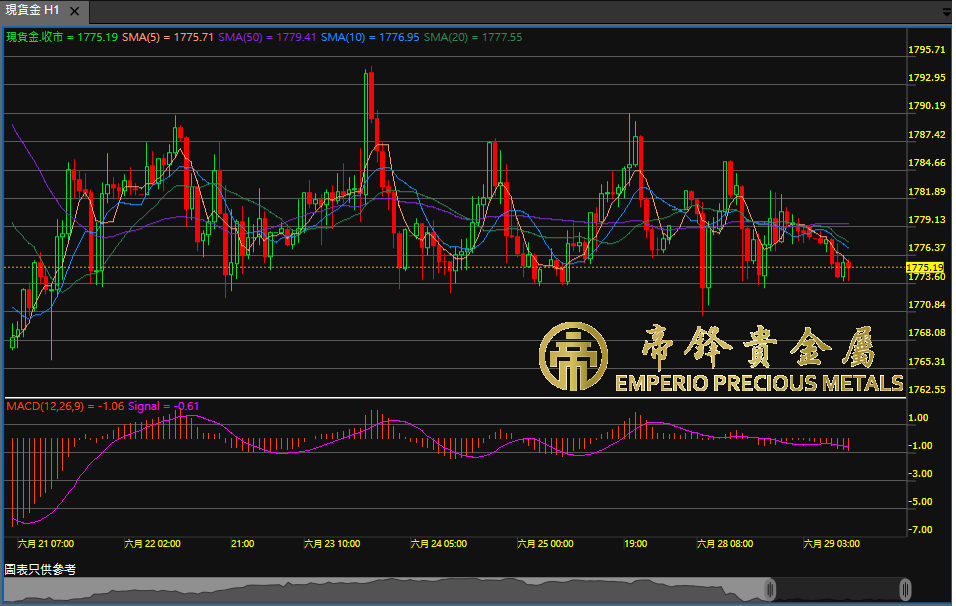The image size is (956, 606).
Task: Click the right handle of the range navigator
Action: (x=905, y=589)
